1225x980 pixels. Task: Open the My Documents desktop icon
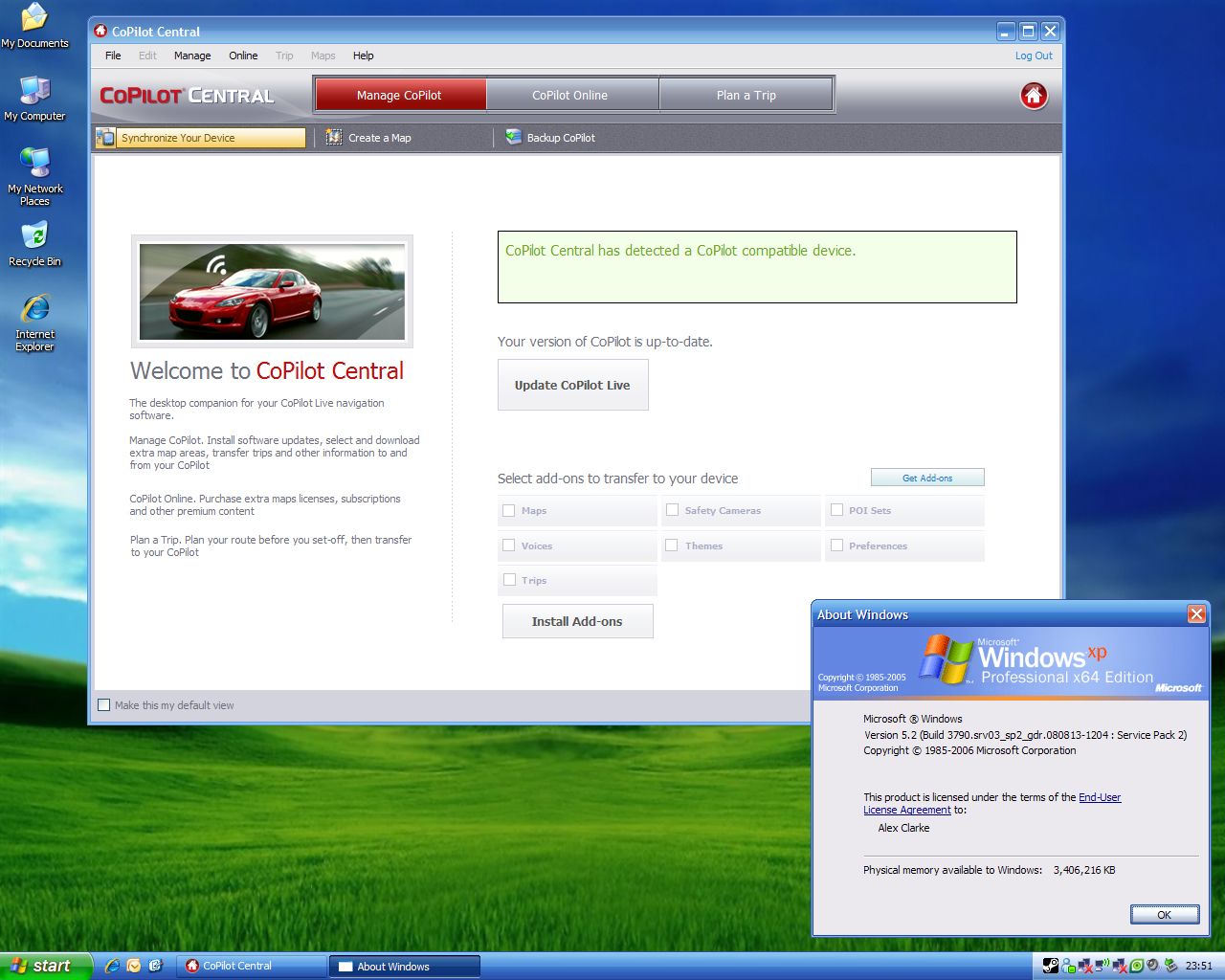click(x=34, y=26)
